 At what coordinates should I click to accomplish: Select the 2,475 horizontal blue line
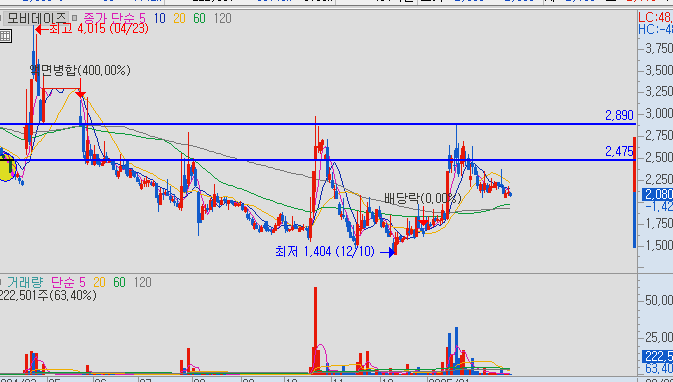click(318, 160)
